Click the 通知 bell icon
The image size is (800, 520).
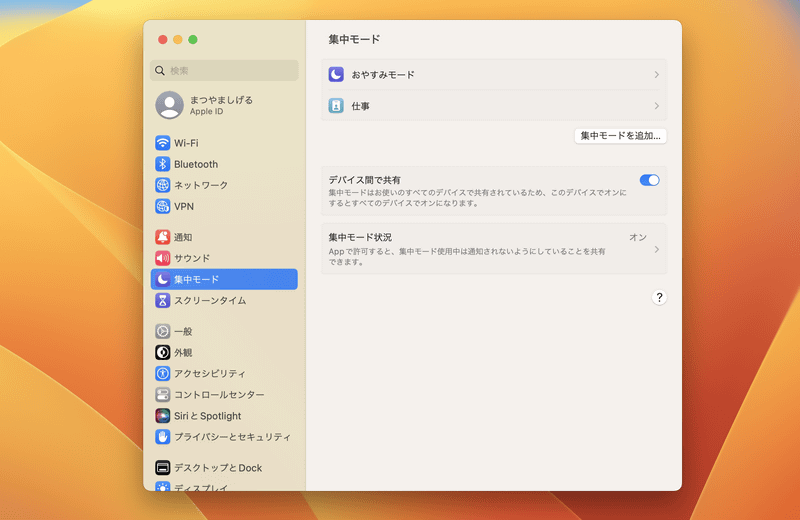click(x=162, y=237)
